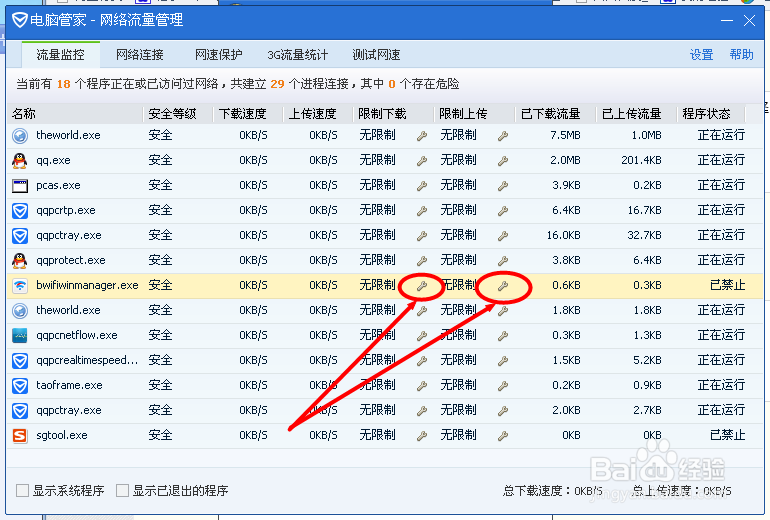Sort by 已上传流量 column header
The height and width of the screenshot is (520, 770).
pyautogui.click(x=636, y=114)
